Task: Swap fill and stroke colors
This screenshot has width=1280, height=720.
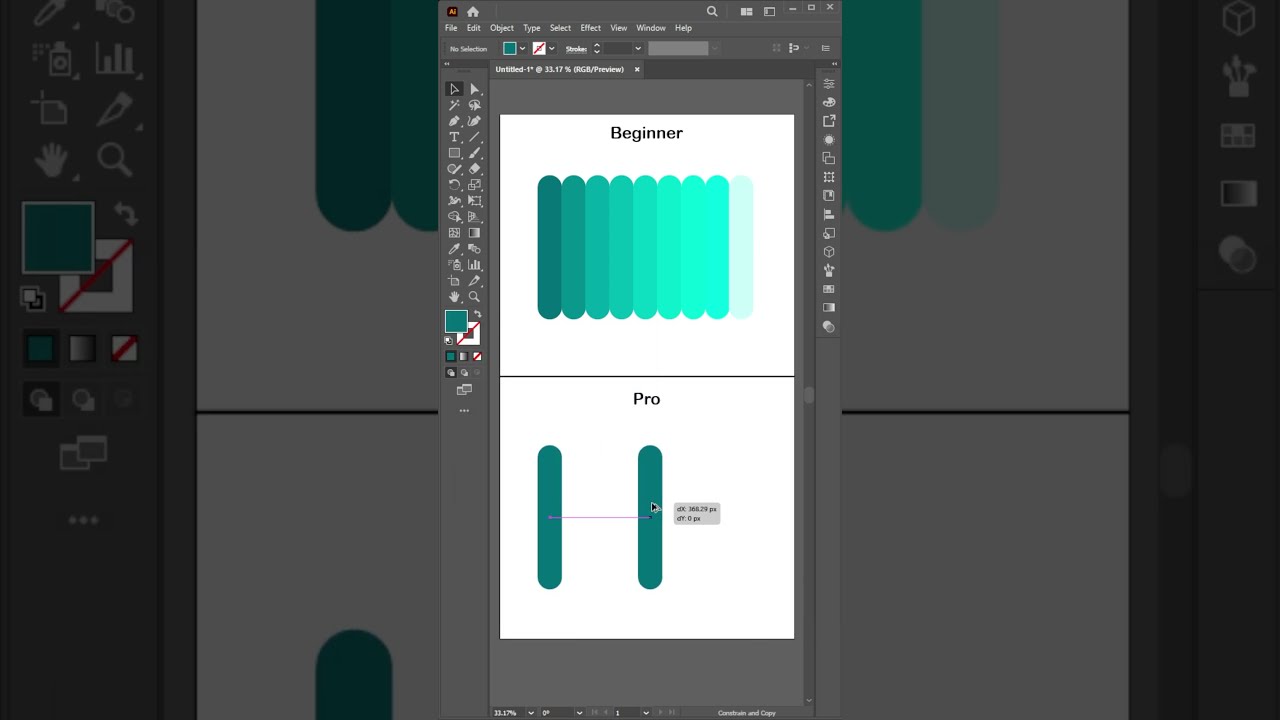Action: [477, 315]
